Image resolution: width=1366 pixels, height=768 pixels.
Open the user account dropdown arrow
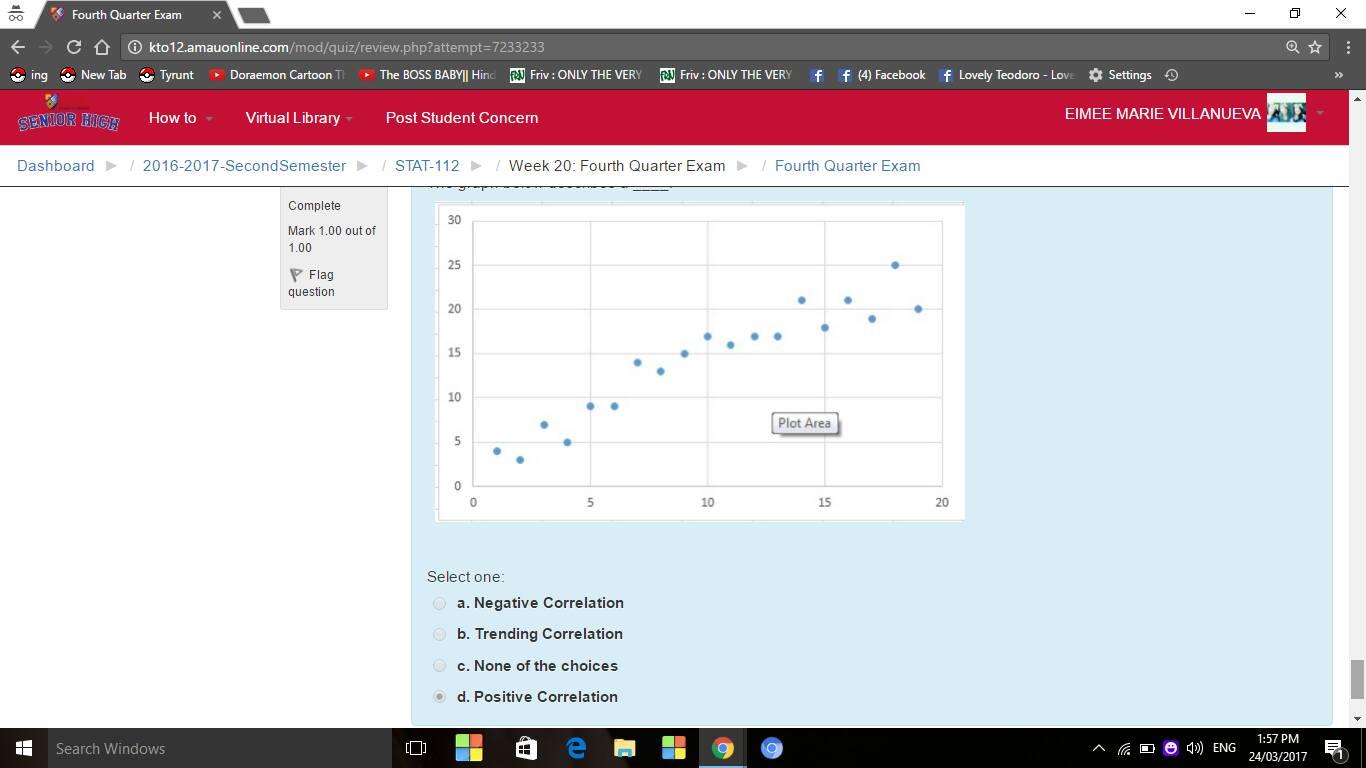point(1320,113)
